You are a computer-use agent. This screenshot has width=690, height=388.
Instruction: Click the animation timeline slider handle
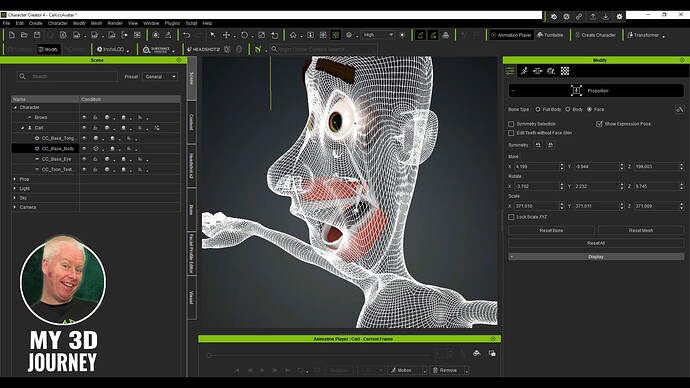click(x=209, y=355)
